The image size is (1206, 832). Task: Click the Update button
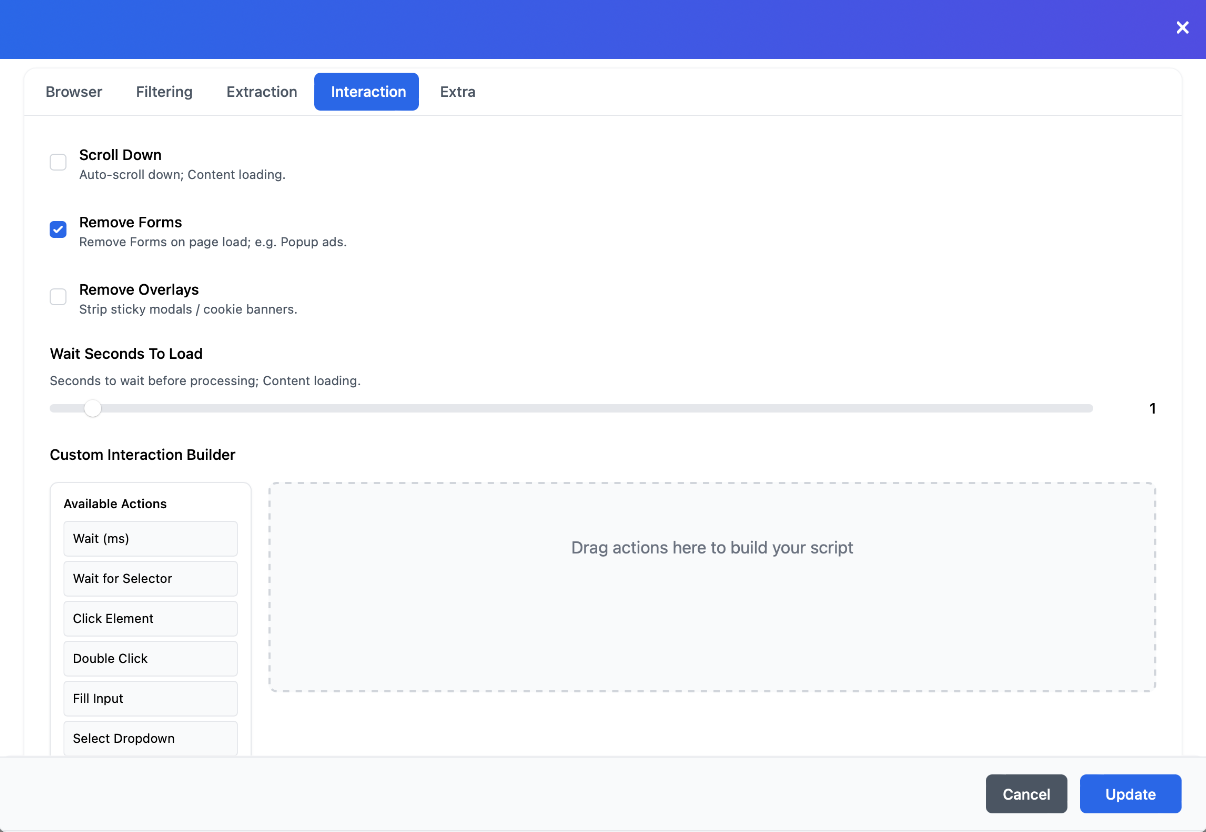pos(1130,794)
